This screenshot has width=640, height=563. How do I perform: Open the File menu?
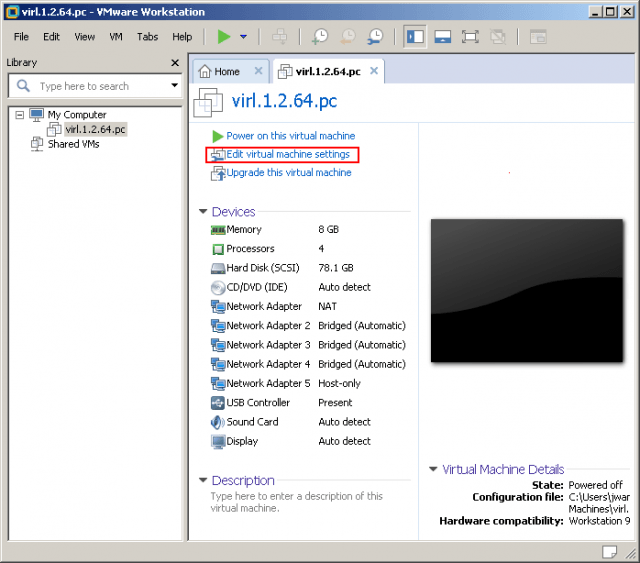pos(21,37)
